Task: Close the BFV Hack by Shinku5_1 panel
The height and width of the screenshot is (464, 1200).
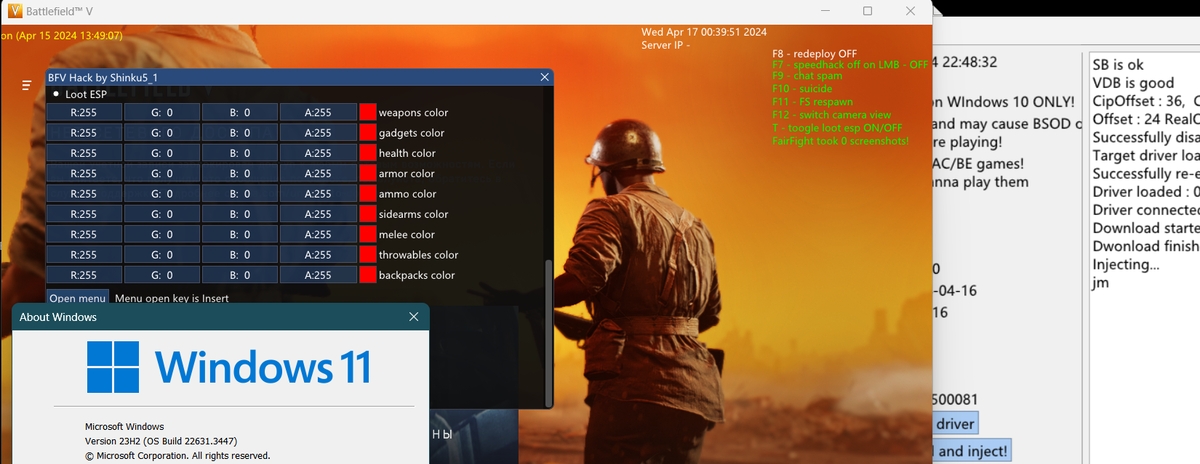Action: click(544, 77)
